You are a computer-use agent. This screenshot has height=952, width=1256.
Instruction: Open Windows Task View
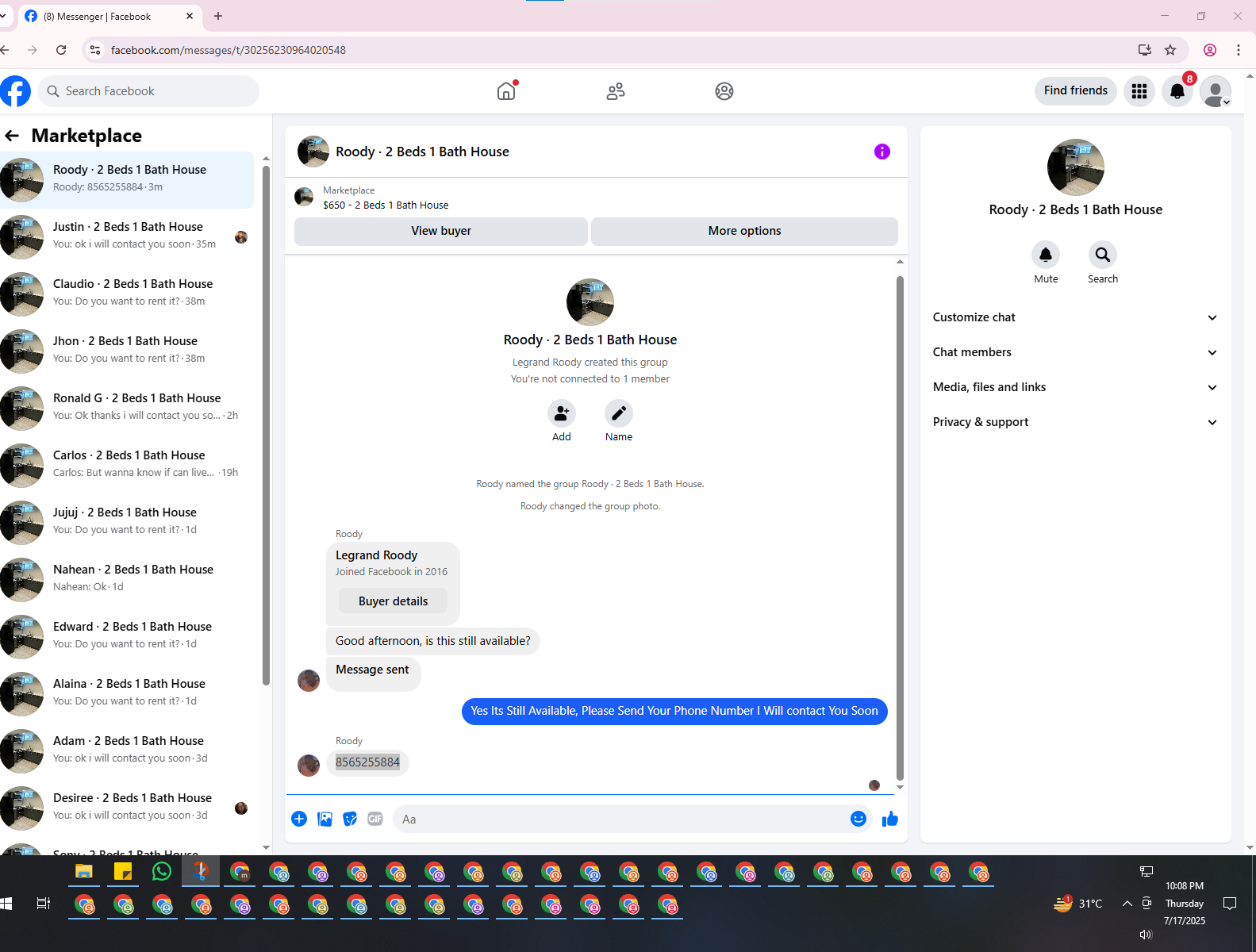coord(44,904)
